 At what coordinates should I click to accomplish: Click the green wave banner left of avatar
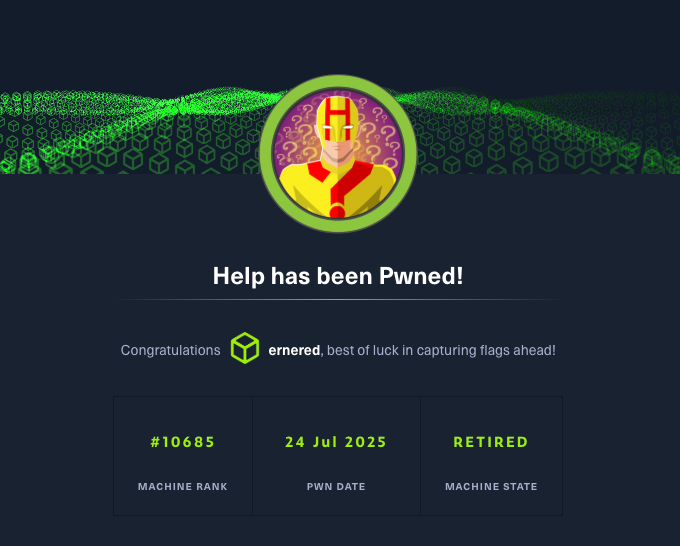pyautogui.click(x=130, y=130)
